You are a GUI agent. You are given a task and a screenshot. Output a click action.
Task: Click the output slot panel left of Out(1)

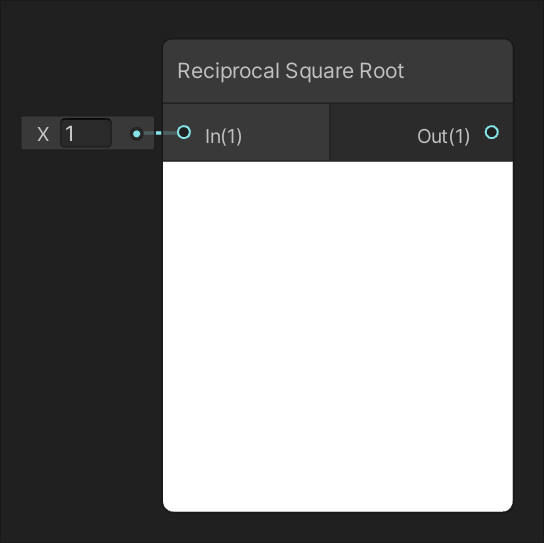[x=373, y=132]
